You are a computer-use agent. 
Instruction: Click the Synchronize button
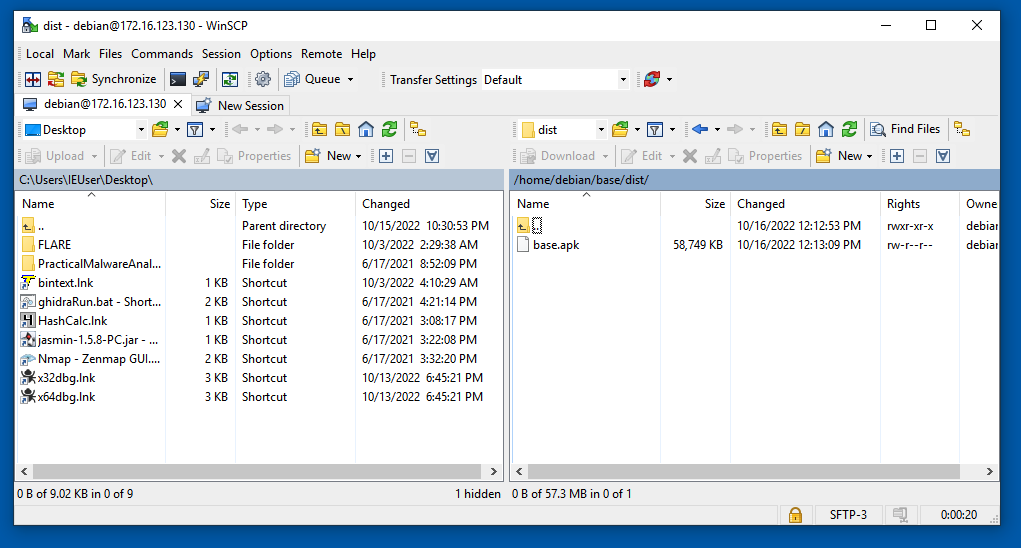(114, 79)
